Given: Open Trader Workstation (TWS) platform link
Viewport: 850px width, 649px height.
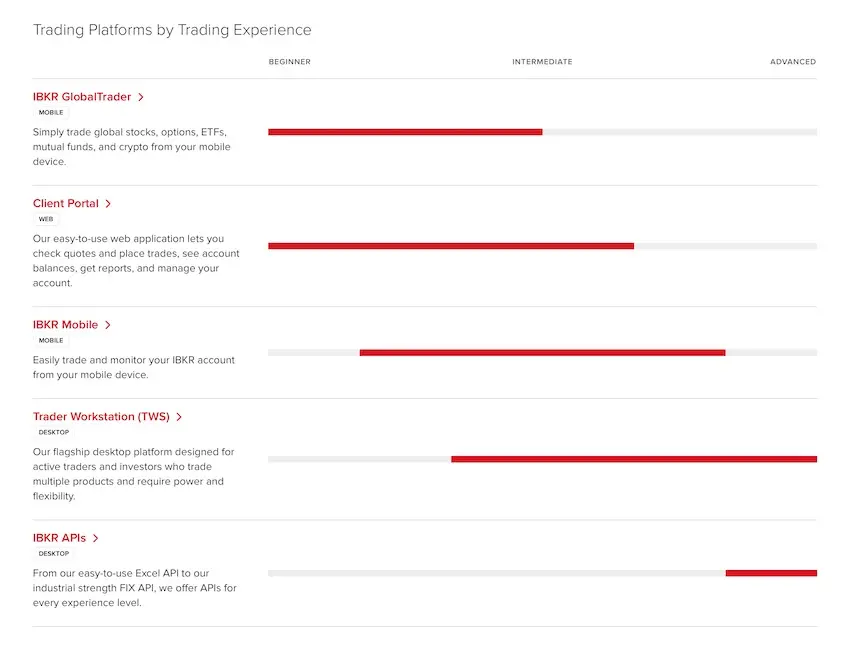Looking at the screenshot, I should coord(101,417).
